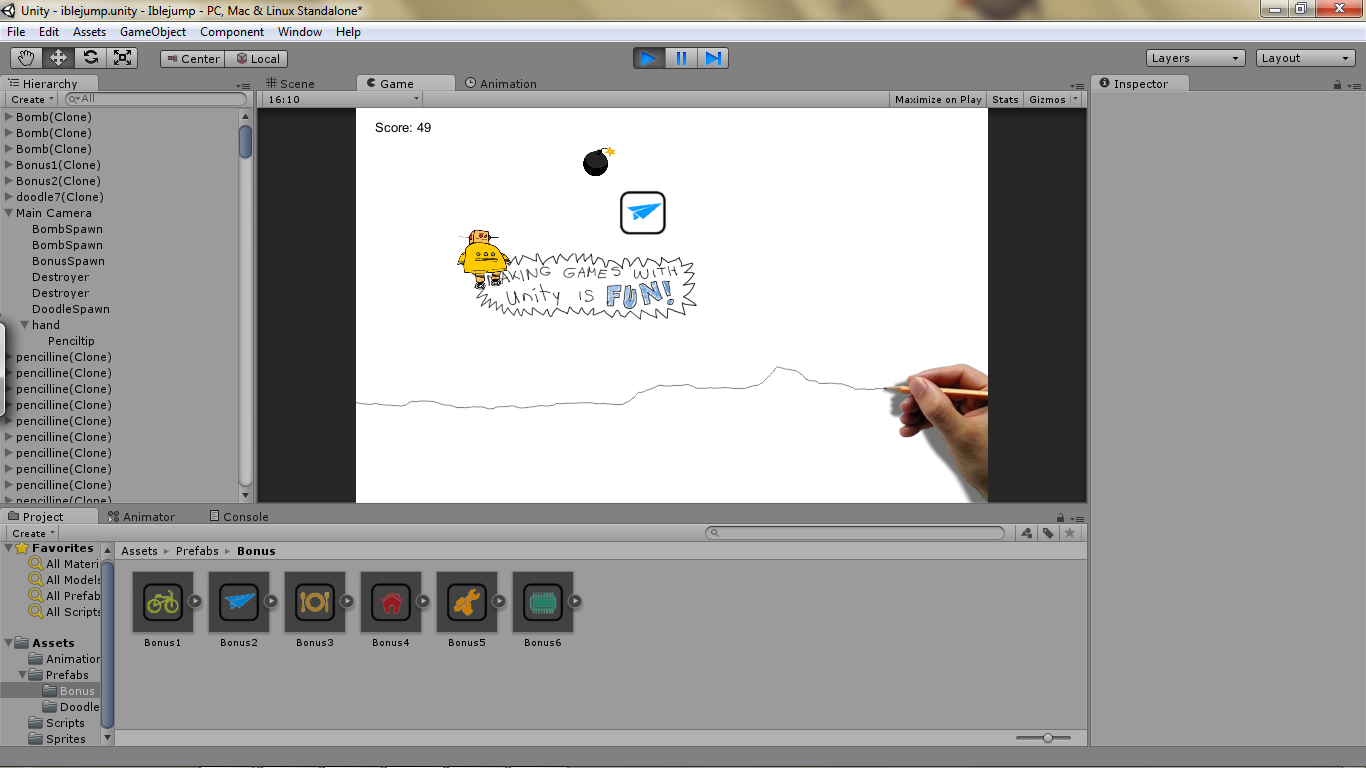Select the Bonus5 wrench prefab thumbnail
The width and height of the screenshot is (1366, 768).
click(x=467, y=602)
